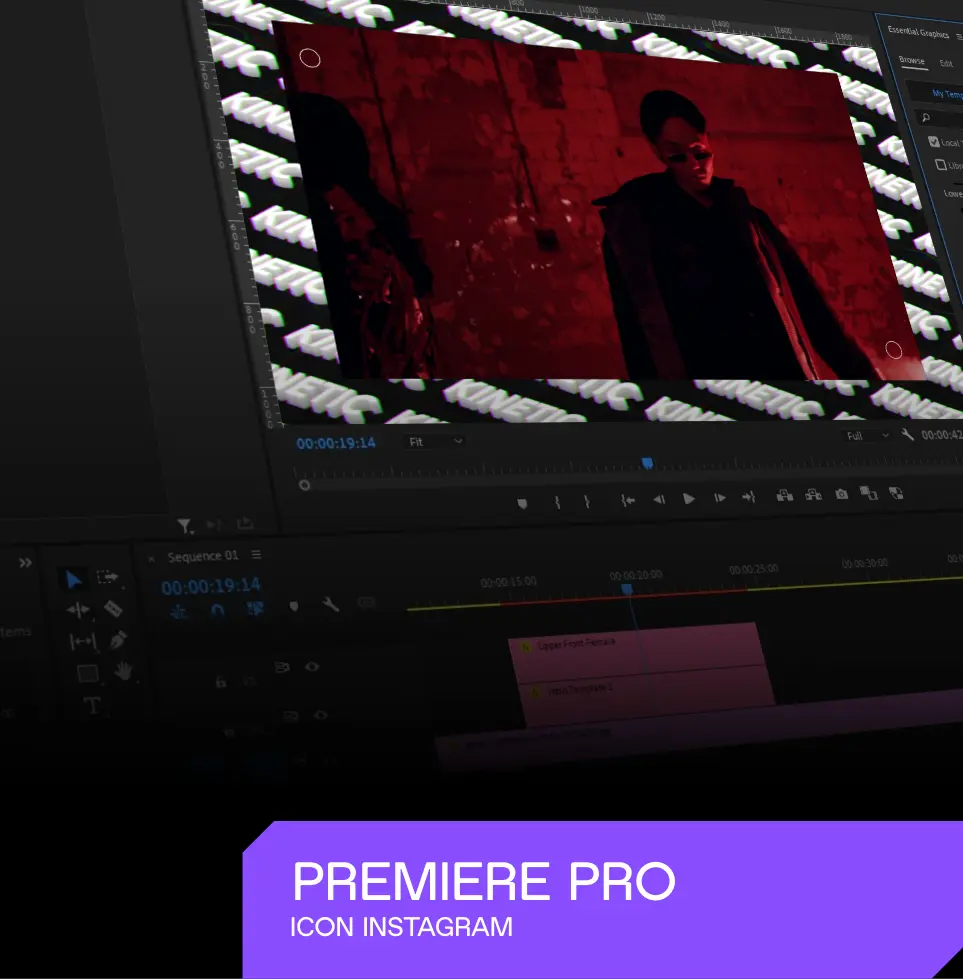The height and width of the screenshot is (979, 963).
Task: Click the Essential Graphics search field
Action: point(942,117)
